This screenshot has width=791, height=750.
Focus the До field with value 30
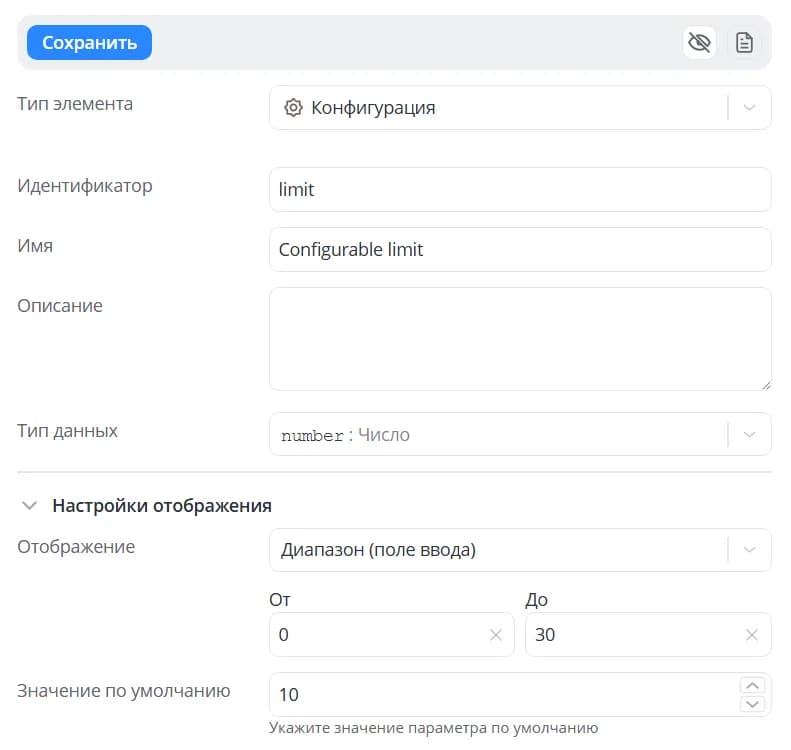tap(648, 634)
